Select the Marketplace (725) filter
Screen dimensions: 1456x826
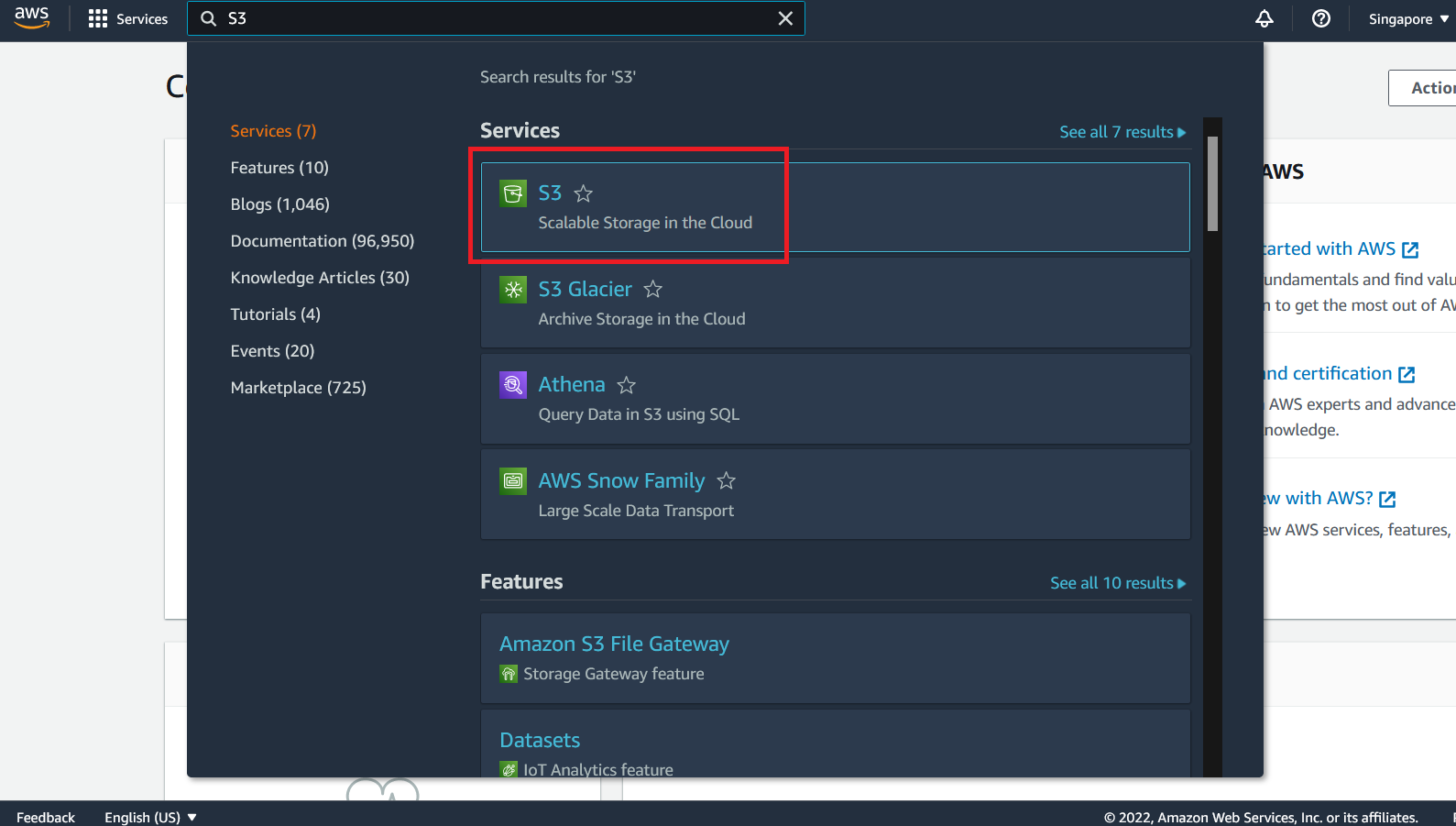click(x=299, y=388)
